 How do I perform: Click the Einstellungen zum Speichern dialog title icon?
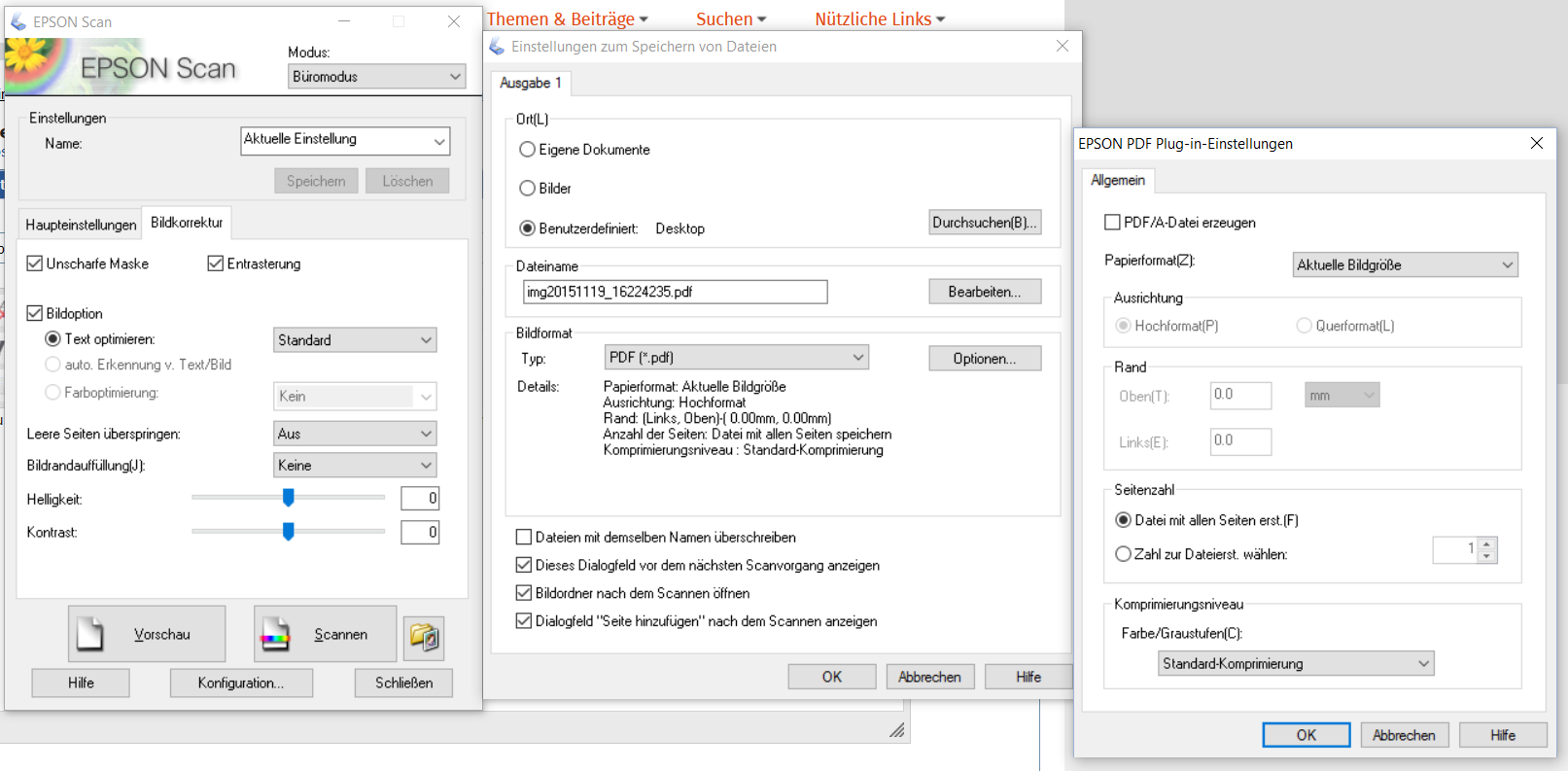[497, 46]
